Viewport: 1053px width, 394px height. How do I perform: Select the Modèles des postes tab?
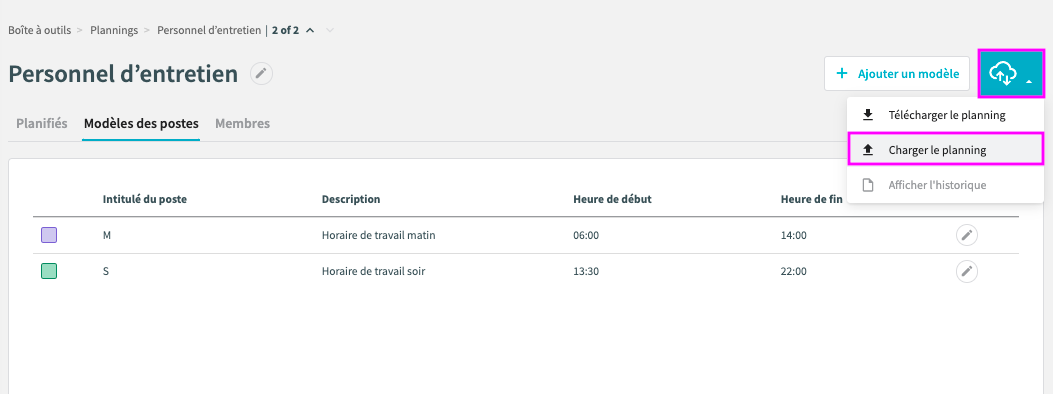pyautogui.click(x=141, y=124)
